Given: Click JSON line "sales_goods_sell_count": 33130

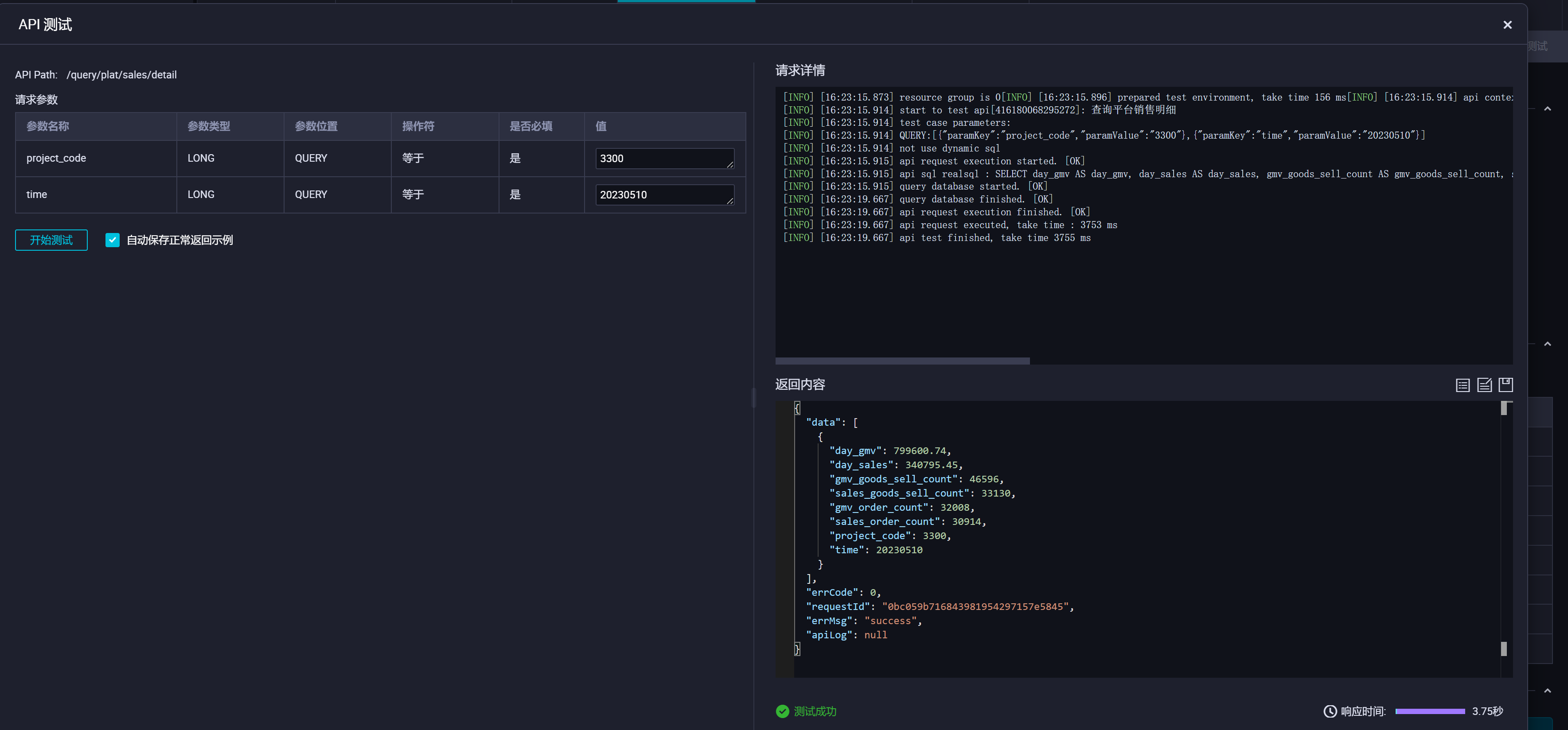Looking at the screenshot, I should click(922, 493).
